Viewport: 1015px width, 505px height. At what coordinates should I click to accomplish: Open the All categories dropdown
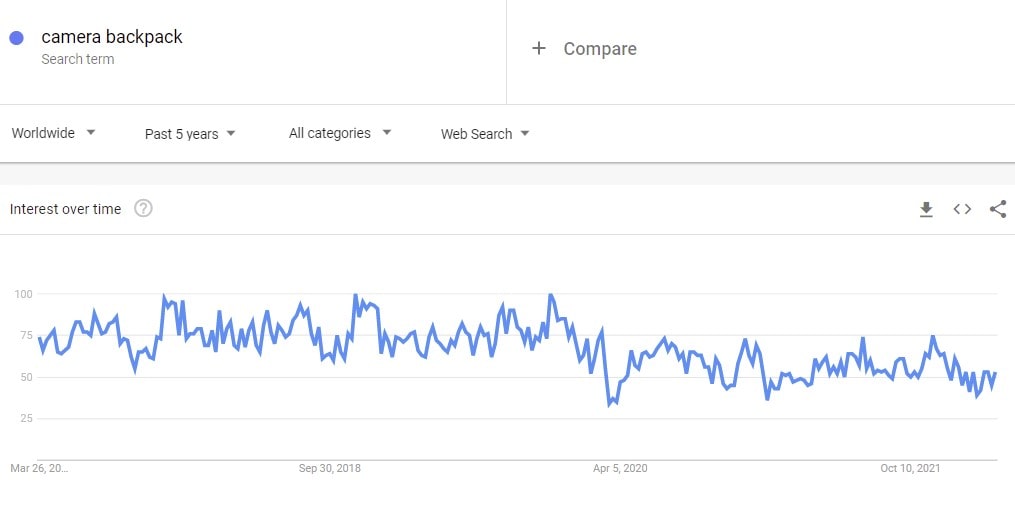[x=340, y=133]
